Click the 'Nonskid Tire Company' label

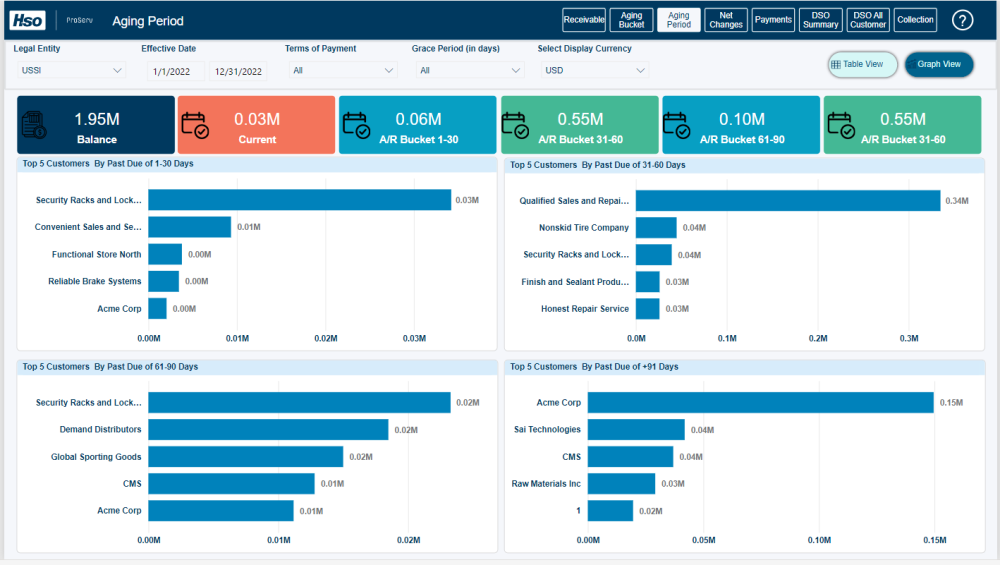584,228
